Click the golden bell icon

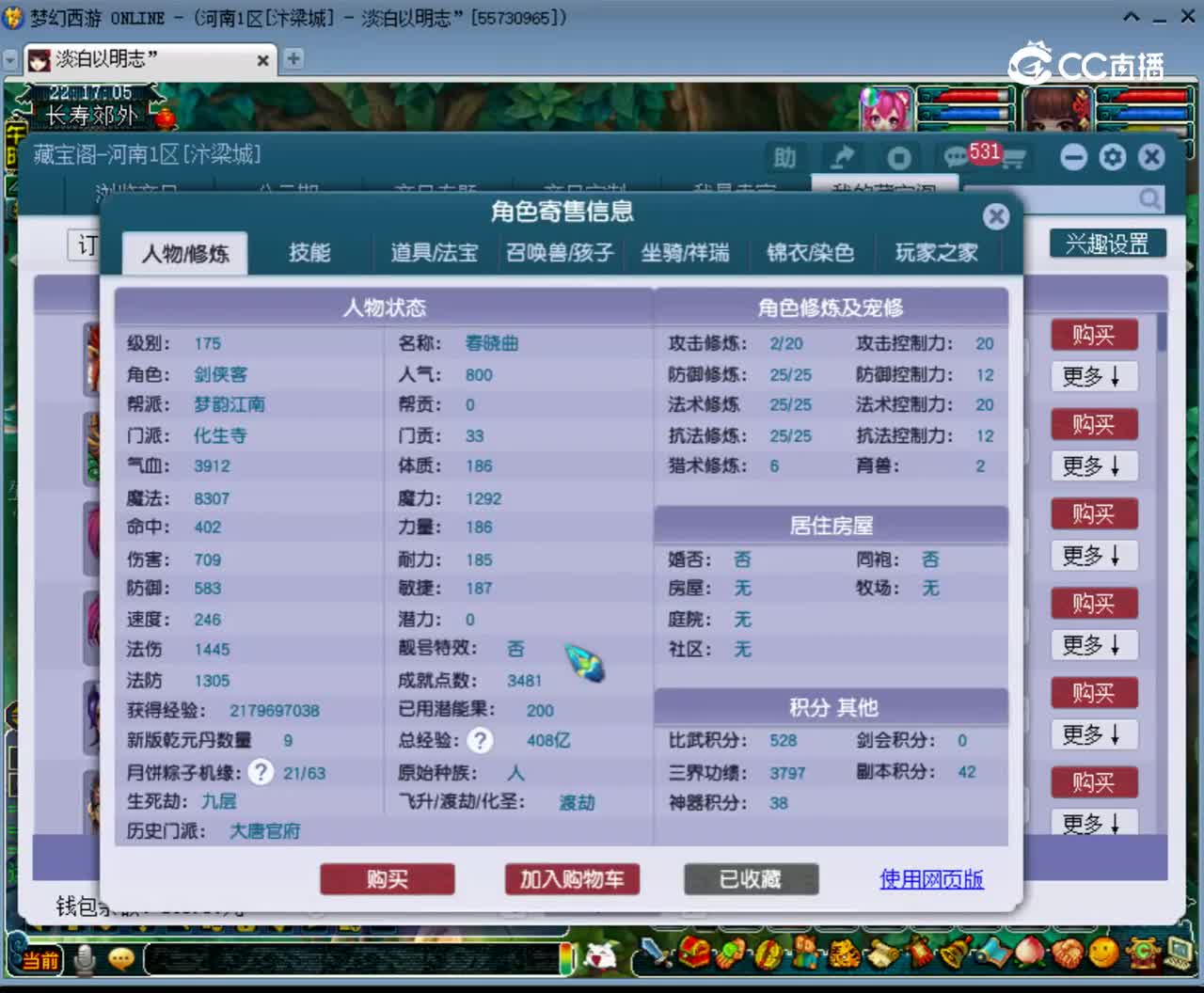click(x=957, y=954)
